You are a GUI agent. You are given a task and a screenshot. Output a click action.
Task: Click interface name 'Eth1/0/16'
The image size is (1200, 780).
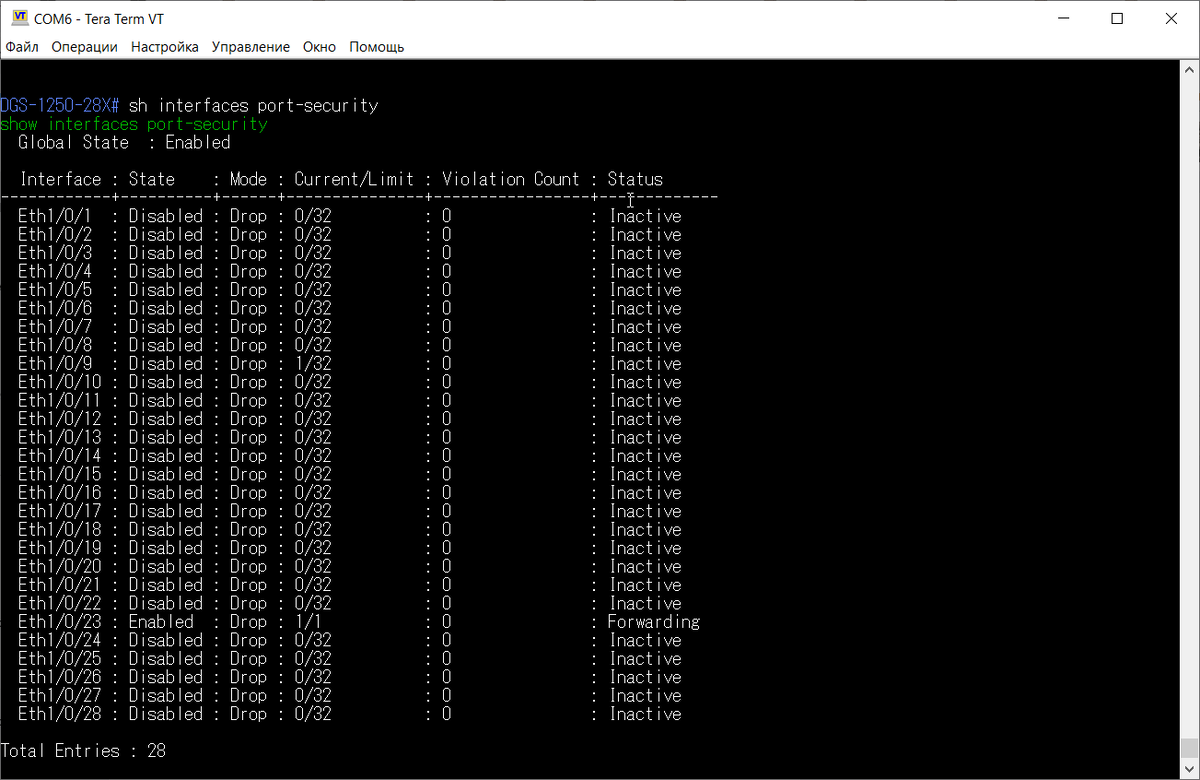click(60, 493)
